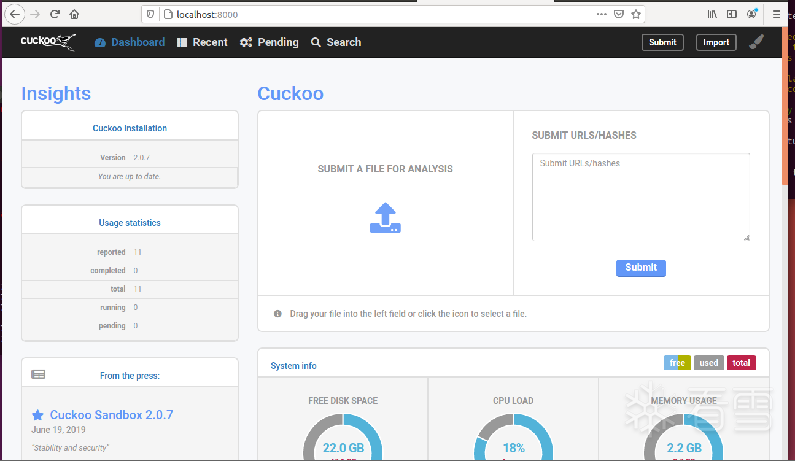Click the paintbrush theme icon
This screenshot has width=795, height=462.
756,42
